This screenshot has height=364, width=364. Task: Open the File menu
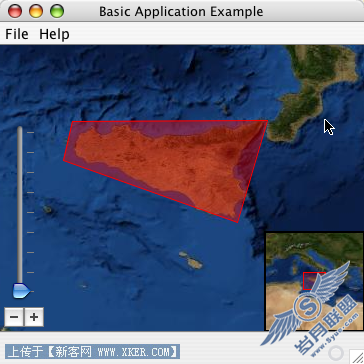[x=17, y=34]
